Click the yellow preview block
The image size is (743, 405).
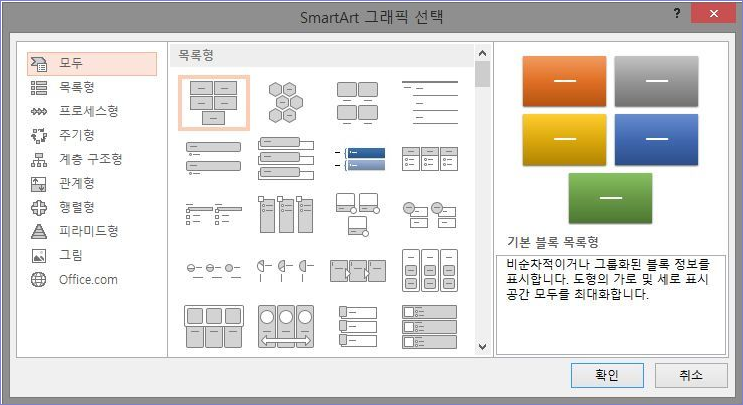pyautogui.click(x=564, y=139)
